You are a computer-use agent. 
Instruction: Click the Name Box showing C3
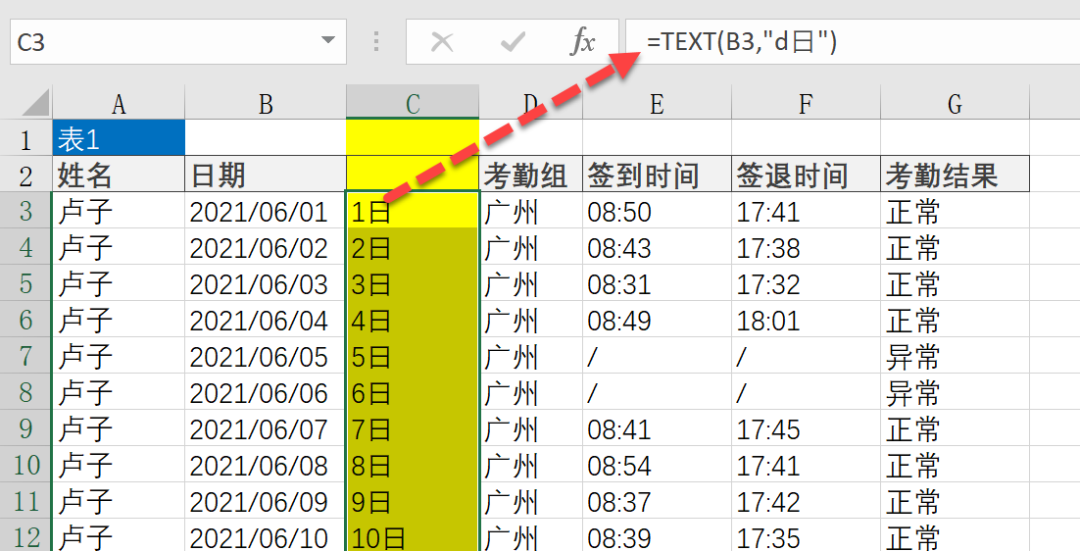[x=178, y=42]
